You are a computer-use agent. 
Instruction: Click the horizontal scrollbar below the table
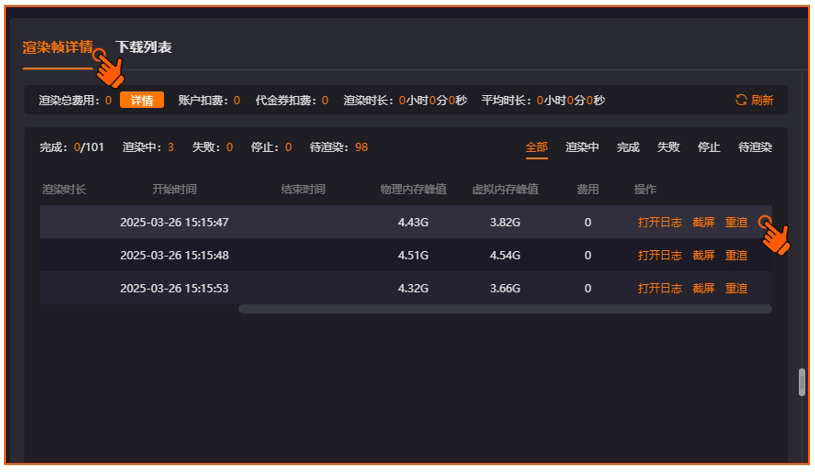click(x=504, y=309)
